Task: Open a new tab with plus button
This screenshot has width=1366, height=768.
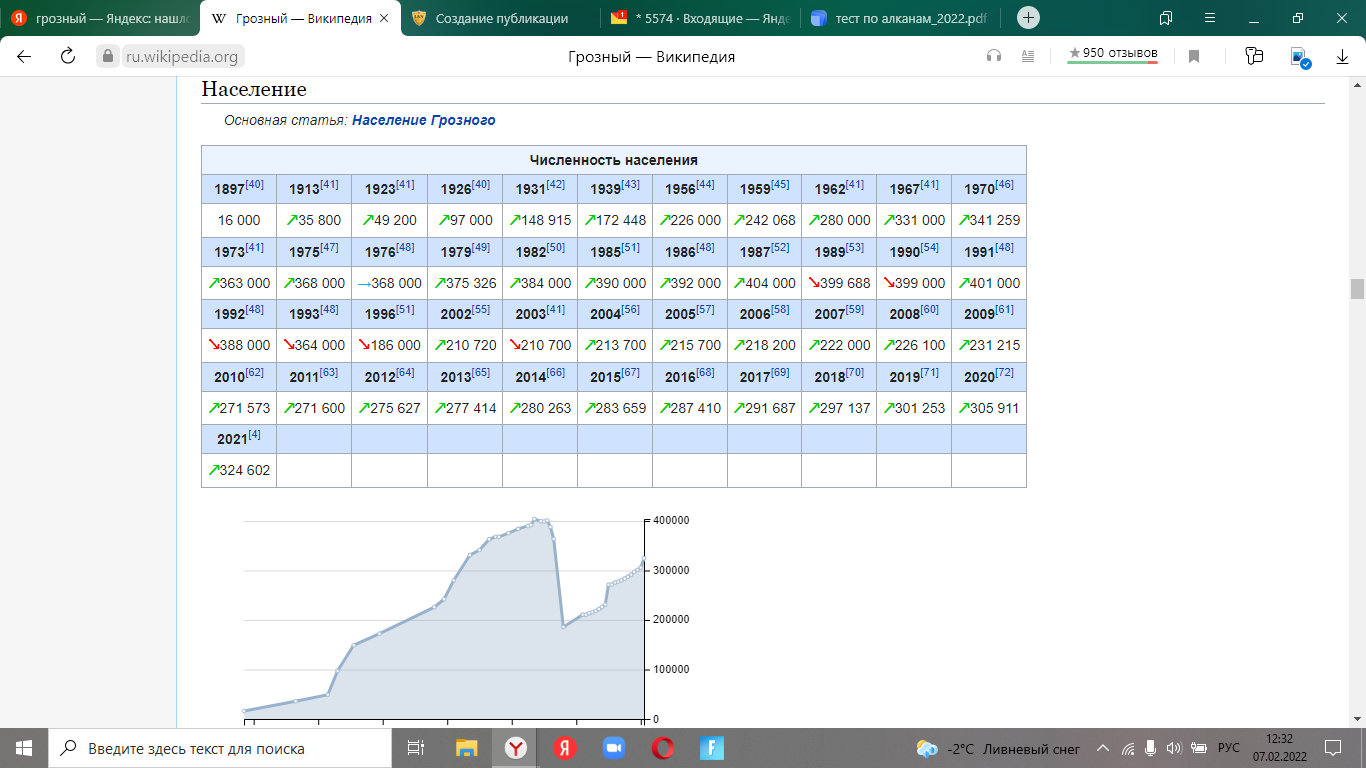Action: click(1028, 18)
